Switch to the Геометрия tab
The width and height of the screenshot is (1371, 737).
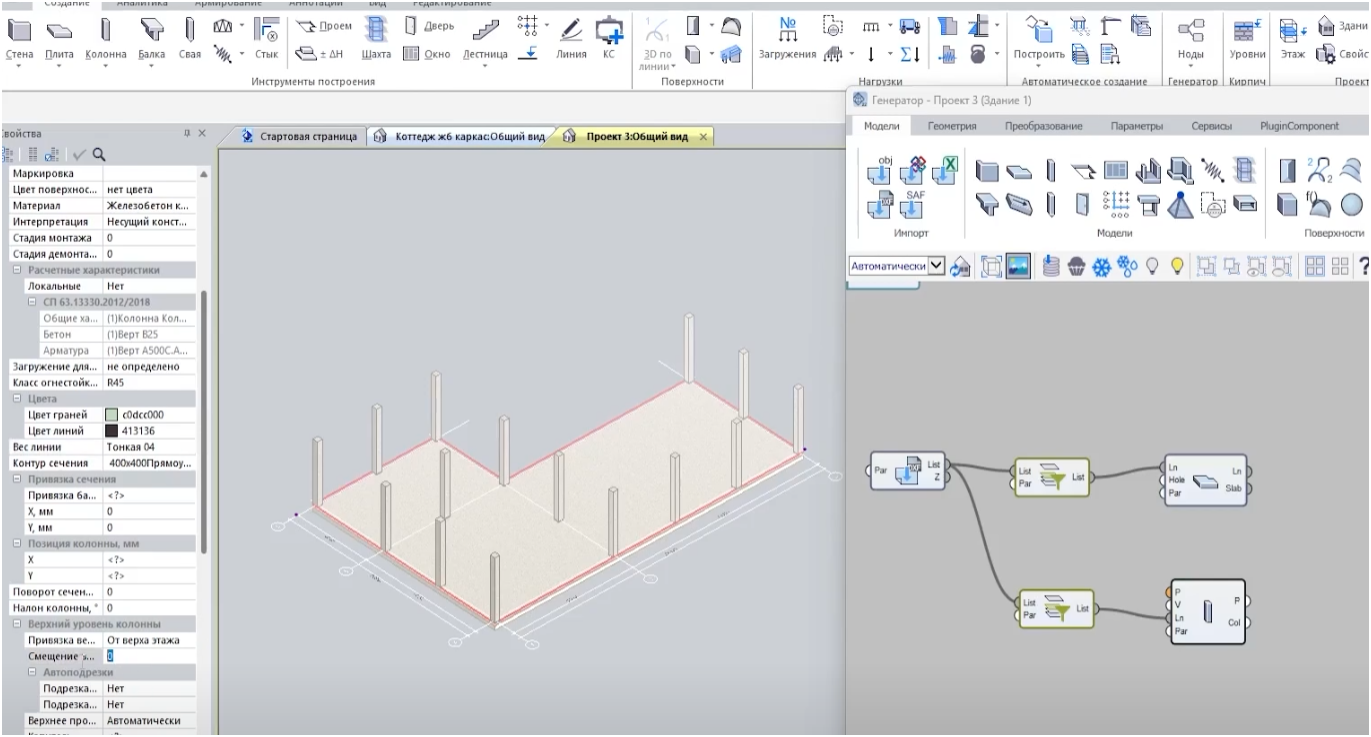pos(951,126)
